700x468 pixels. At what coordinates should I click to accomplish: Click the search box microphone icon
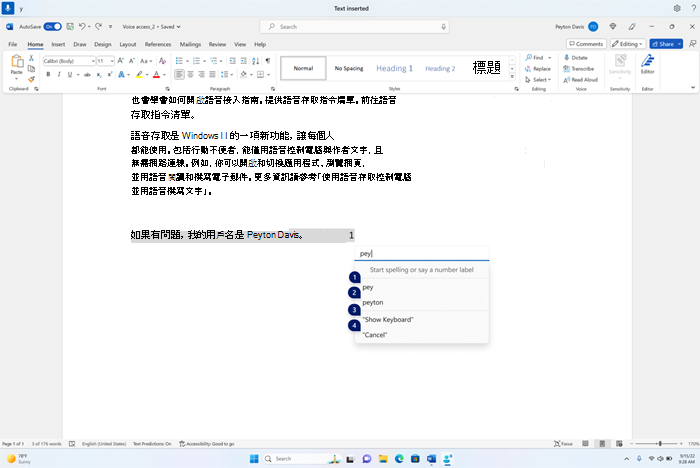[443, 27]
